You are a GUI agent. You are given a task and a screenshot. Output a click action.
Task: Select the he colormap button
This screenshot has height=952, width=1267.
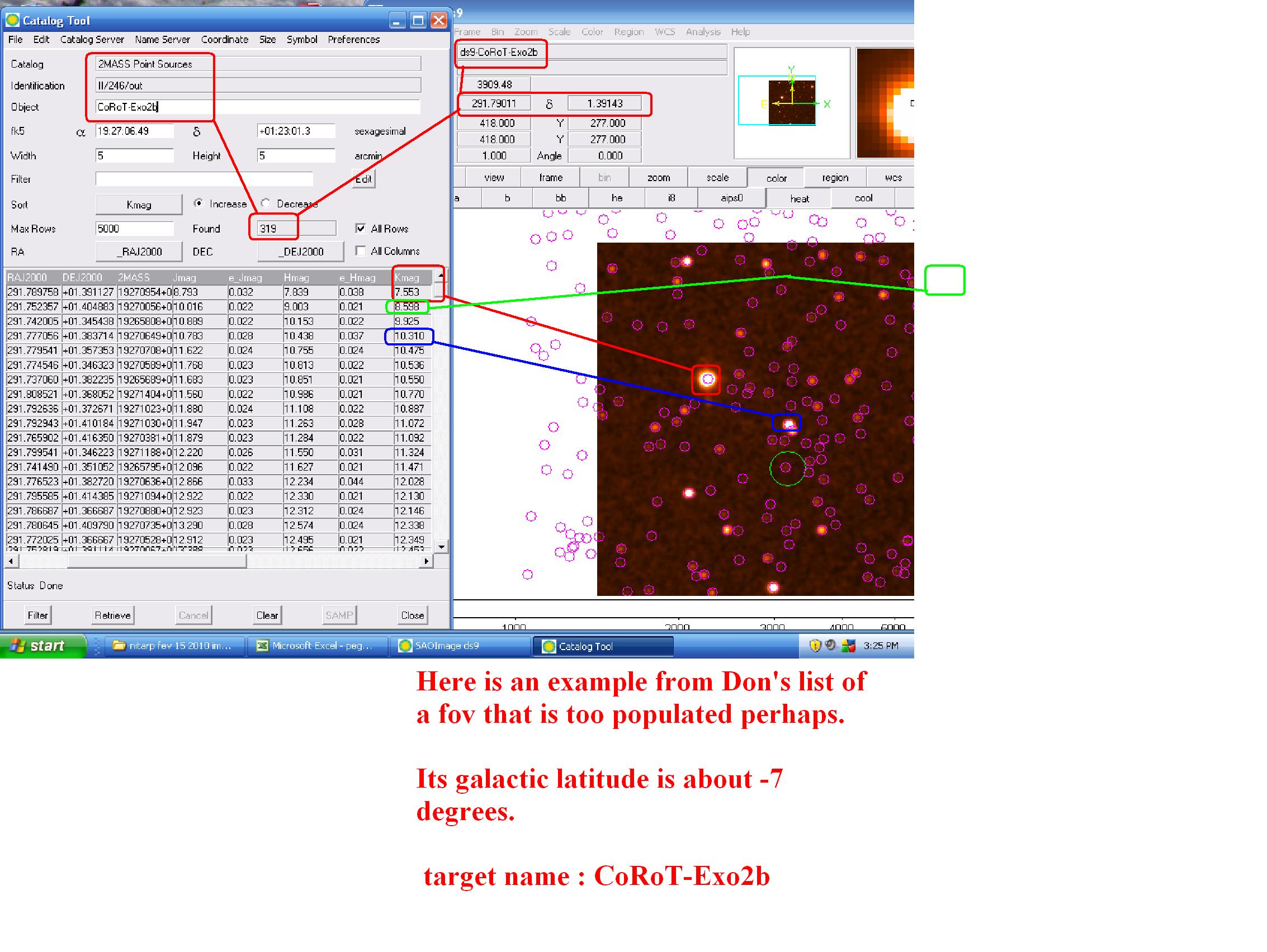(616, 199)
